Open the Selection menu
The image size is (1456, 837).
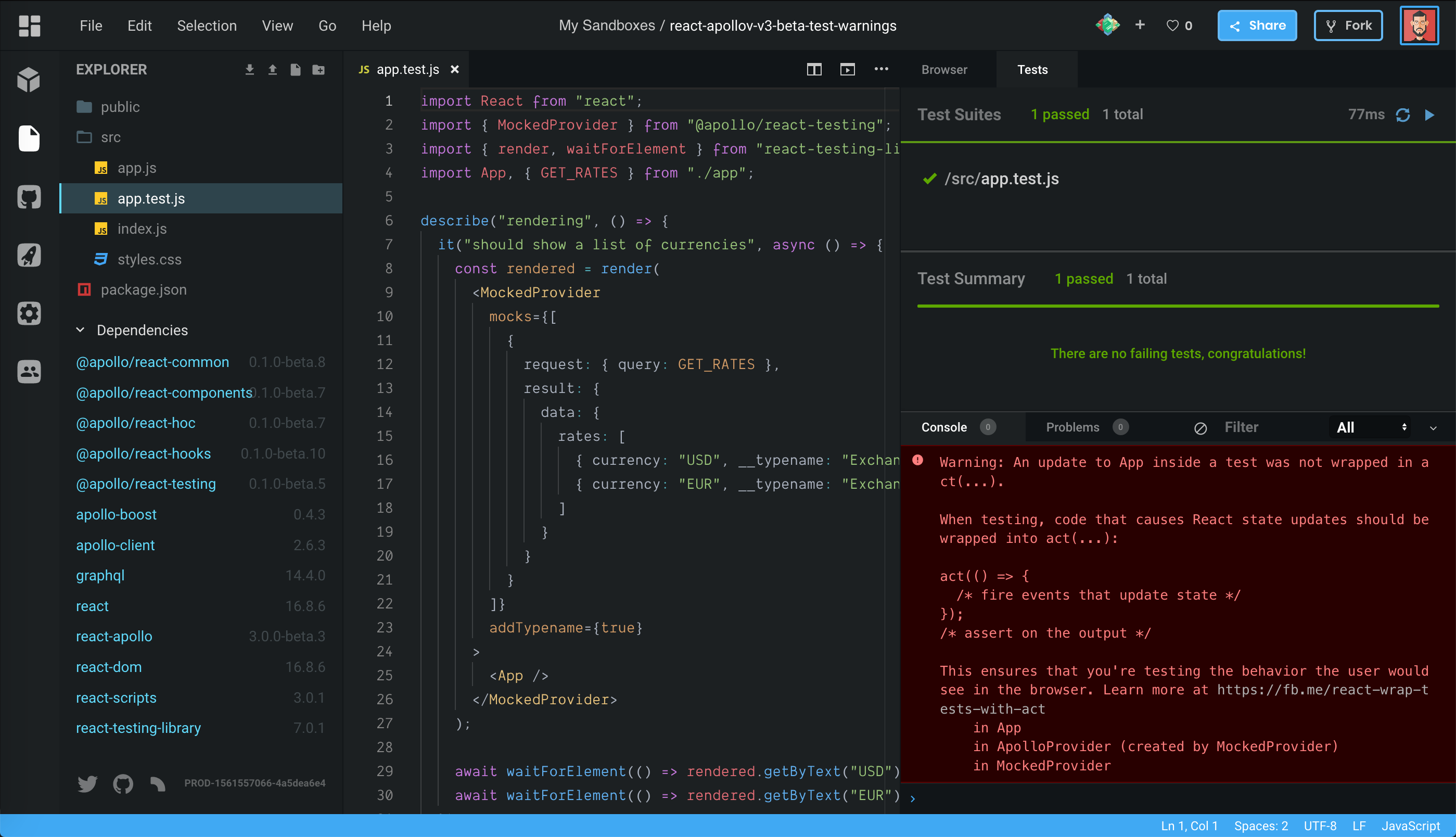[x=207, y=26]
